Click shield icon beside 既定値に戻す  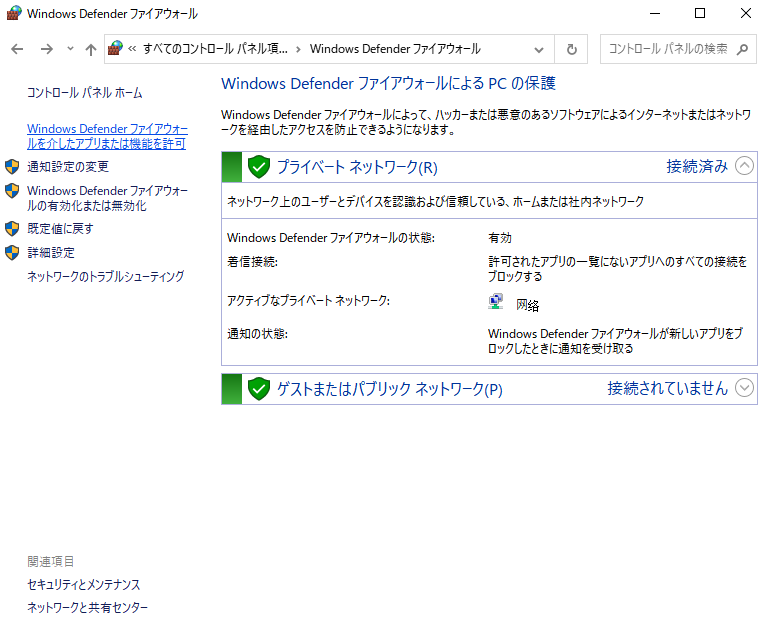point(12,228)
